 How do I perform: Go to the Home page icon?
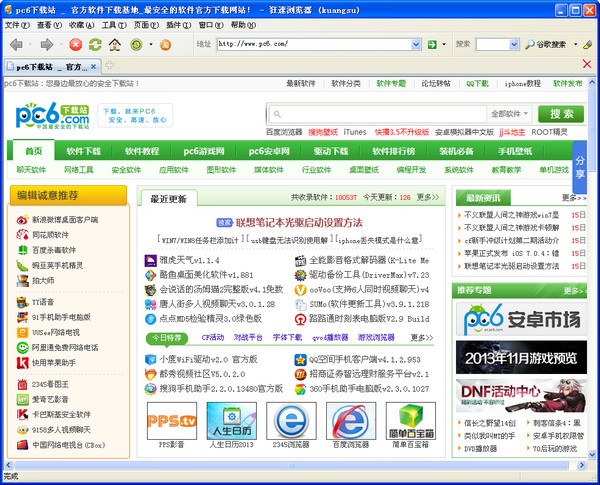(x=115, y=45)
